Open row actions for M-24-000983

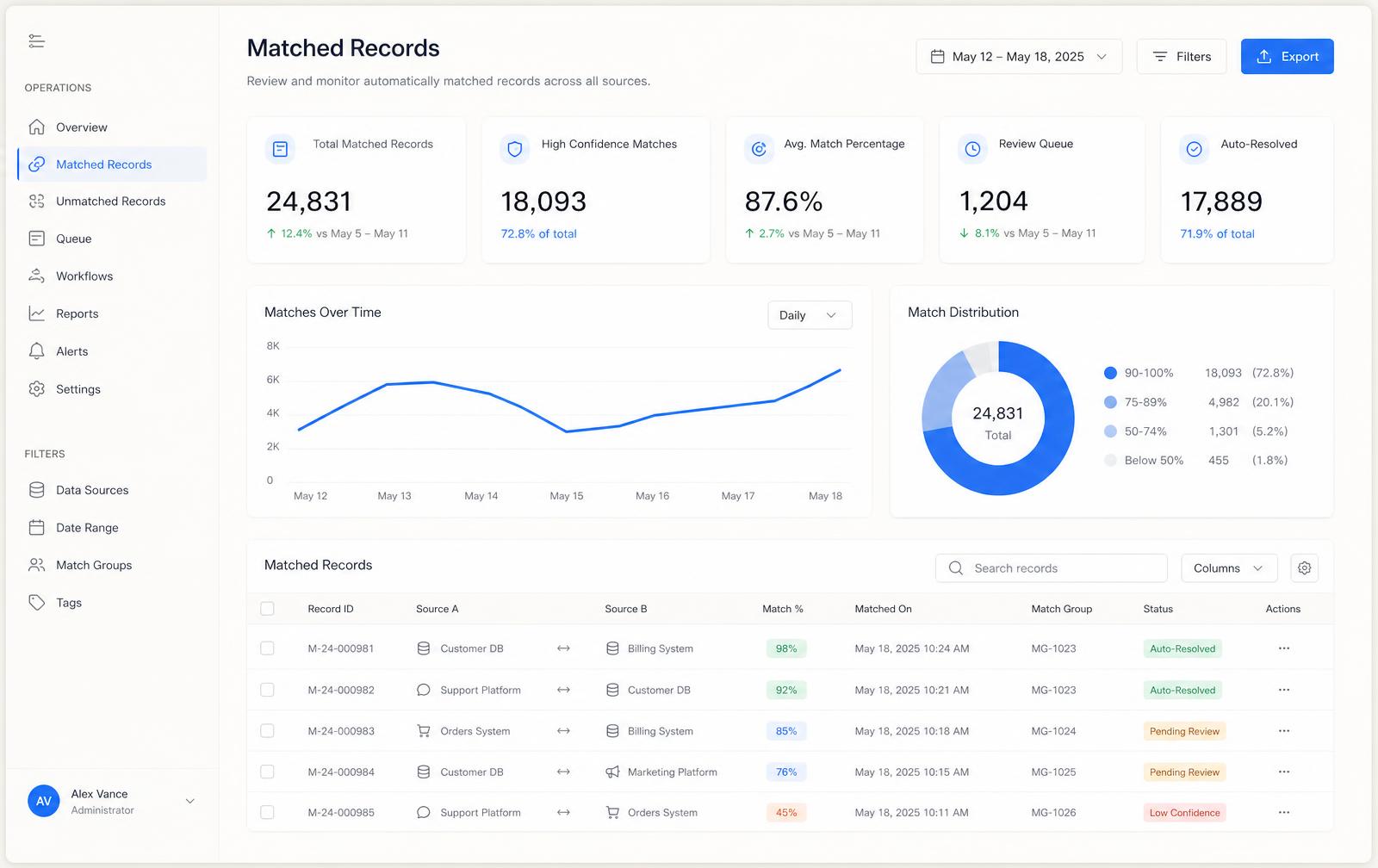(x=1283, y=731)
